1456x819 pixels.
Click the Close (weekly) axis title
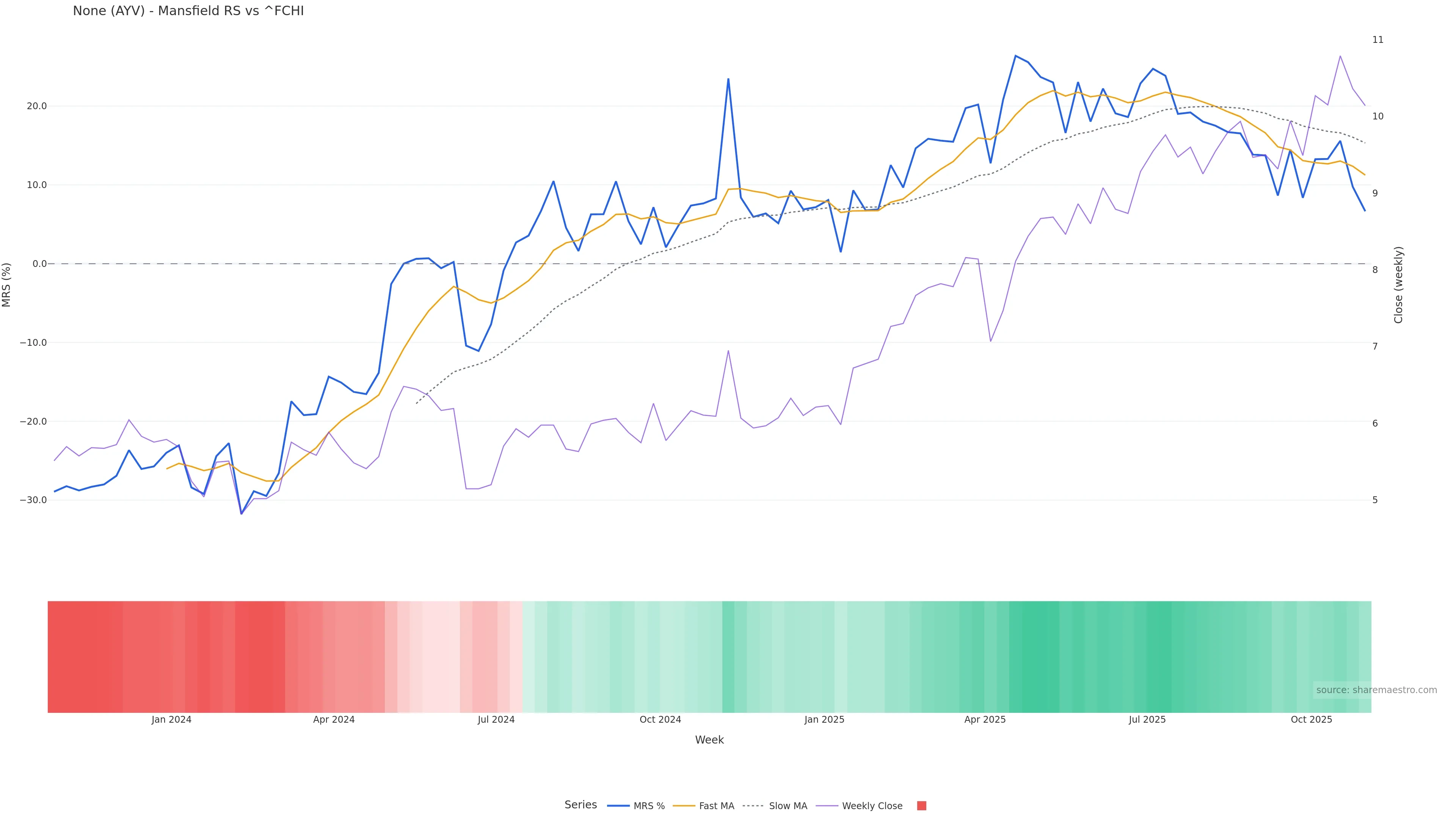point(1398,285)
